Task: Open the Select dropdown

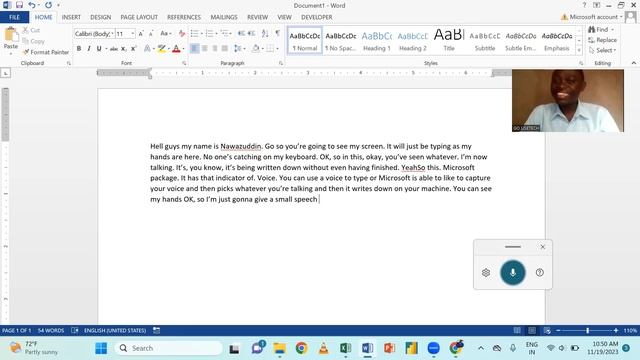Action: pyautogui.click(x=602, y=50)
